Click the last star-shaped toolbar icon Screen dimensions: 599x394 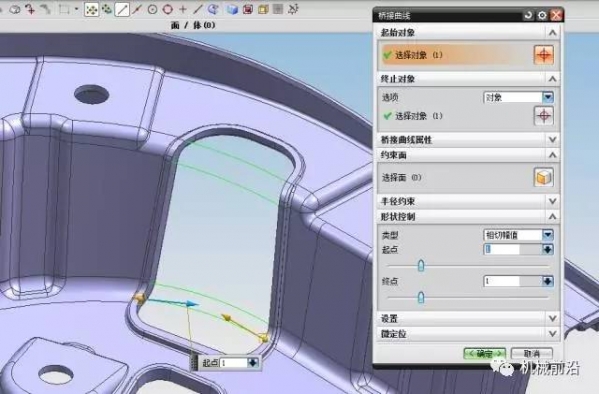point(293,10)
